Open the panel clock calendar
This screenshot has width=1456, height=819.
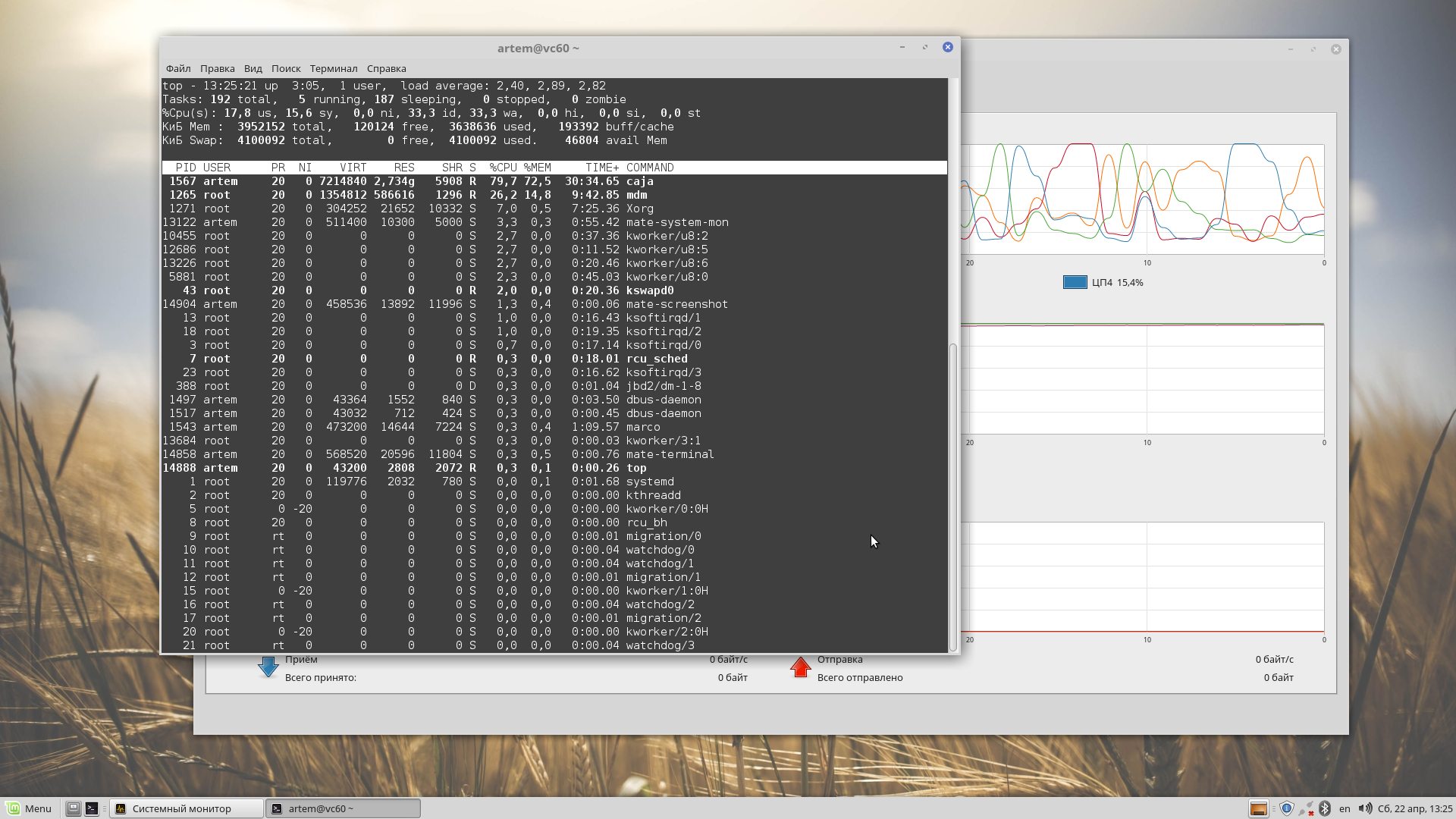click(1414, 808)
